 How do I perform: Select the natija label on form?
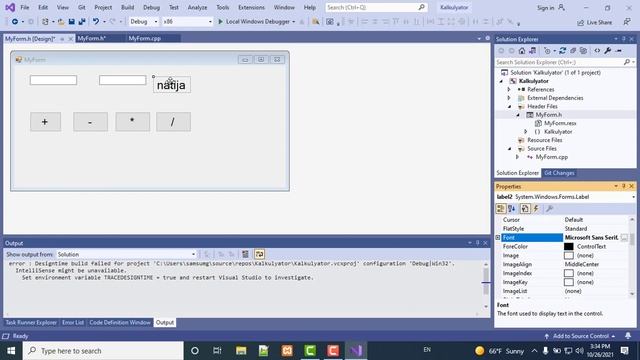click(x=171, y=85)
